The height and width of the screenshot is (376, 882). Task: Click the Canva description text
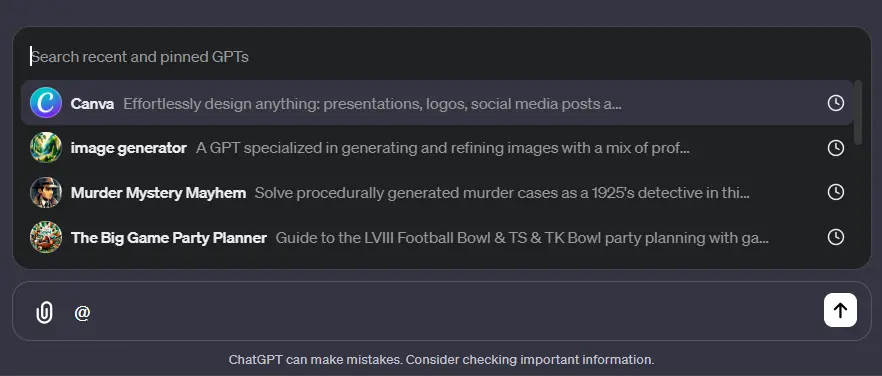372,104
